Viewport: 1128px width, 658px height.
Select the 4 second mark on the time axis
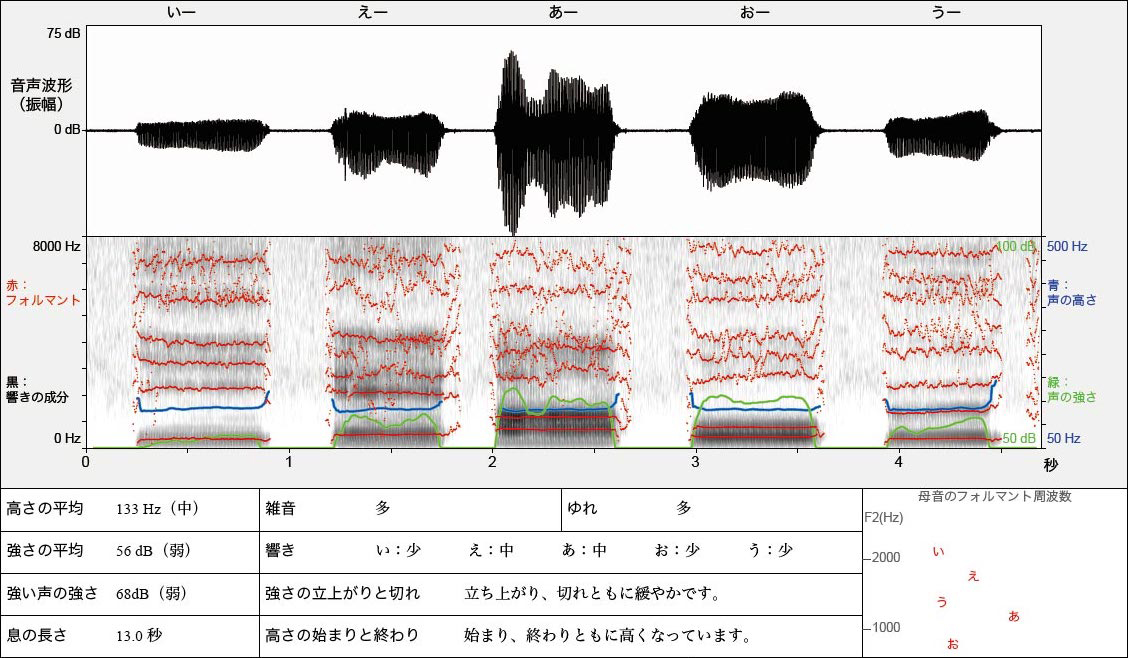click(x=898, y=462)
